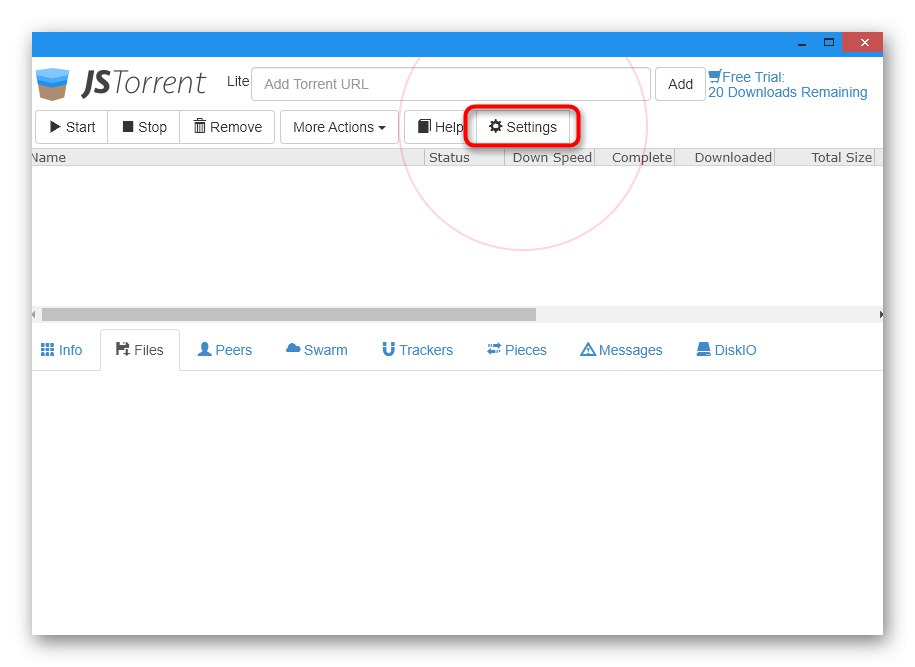The height and width of the screenshot is (667, 915).
Task: Switch to the Info tab
Action: [62, 349]
